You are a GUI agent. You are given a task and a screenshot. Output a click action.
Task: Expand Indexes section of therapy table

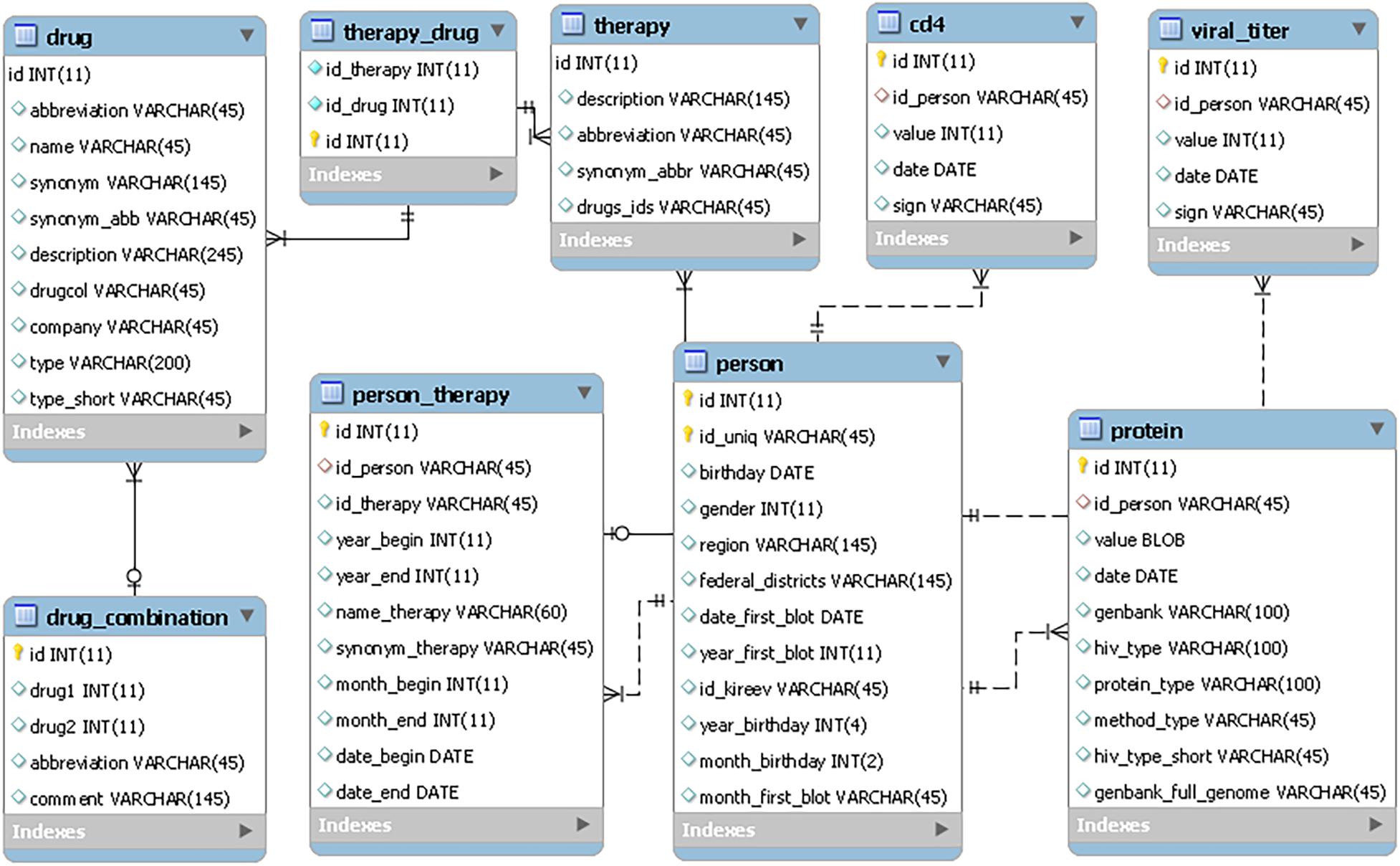point(800,239)
